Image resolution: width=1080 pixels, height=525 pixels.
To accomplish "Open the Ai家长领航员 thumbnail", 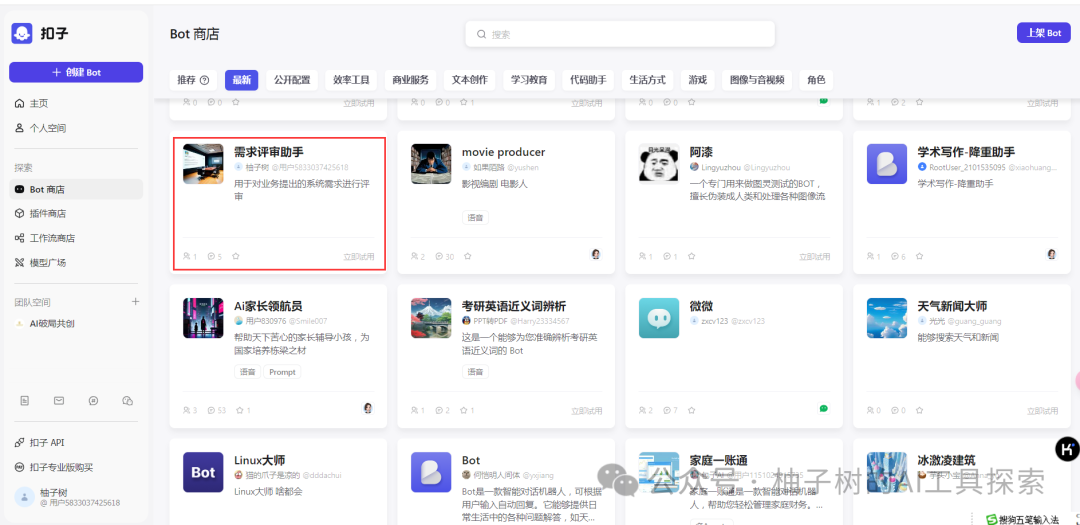I will click(x=203, y=318).
